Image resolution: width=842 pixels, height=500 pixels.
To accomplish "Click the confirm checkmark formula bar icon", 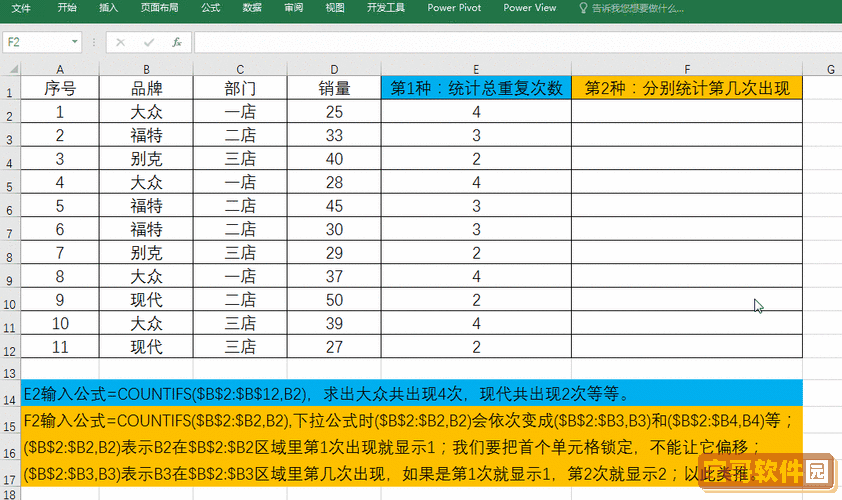I will coord(149,42).
